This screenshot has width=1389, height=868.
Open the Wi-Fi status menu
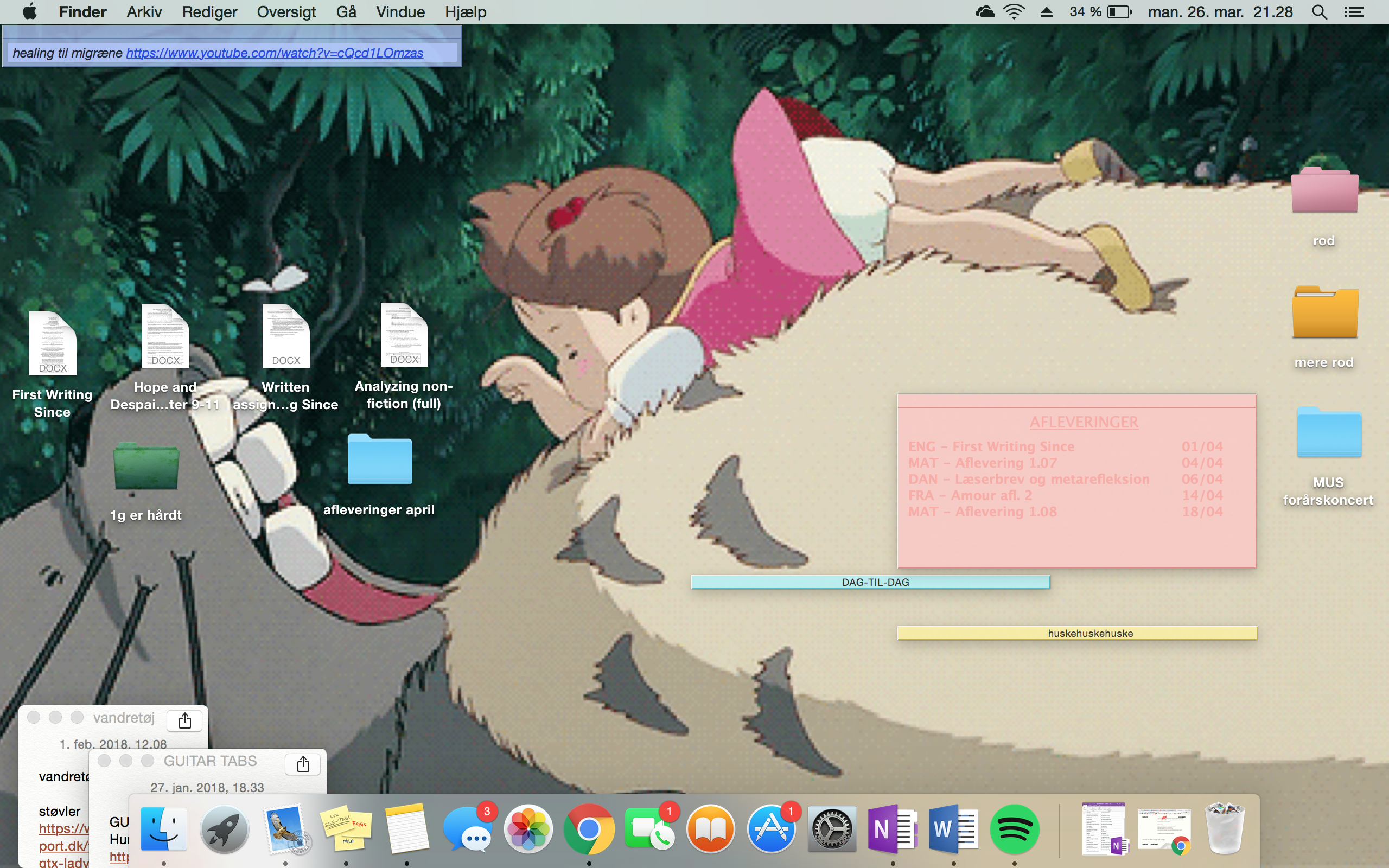click(x=1014, y=12)
